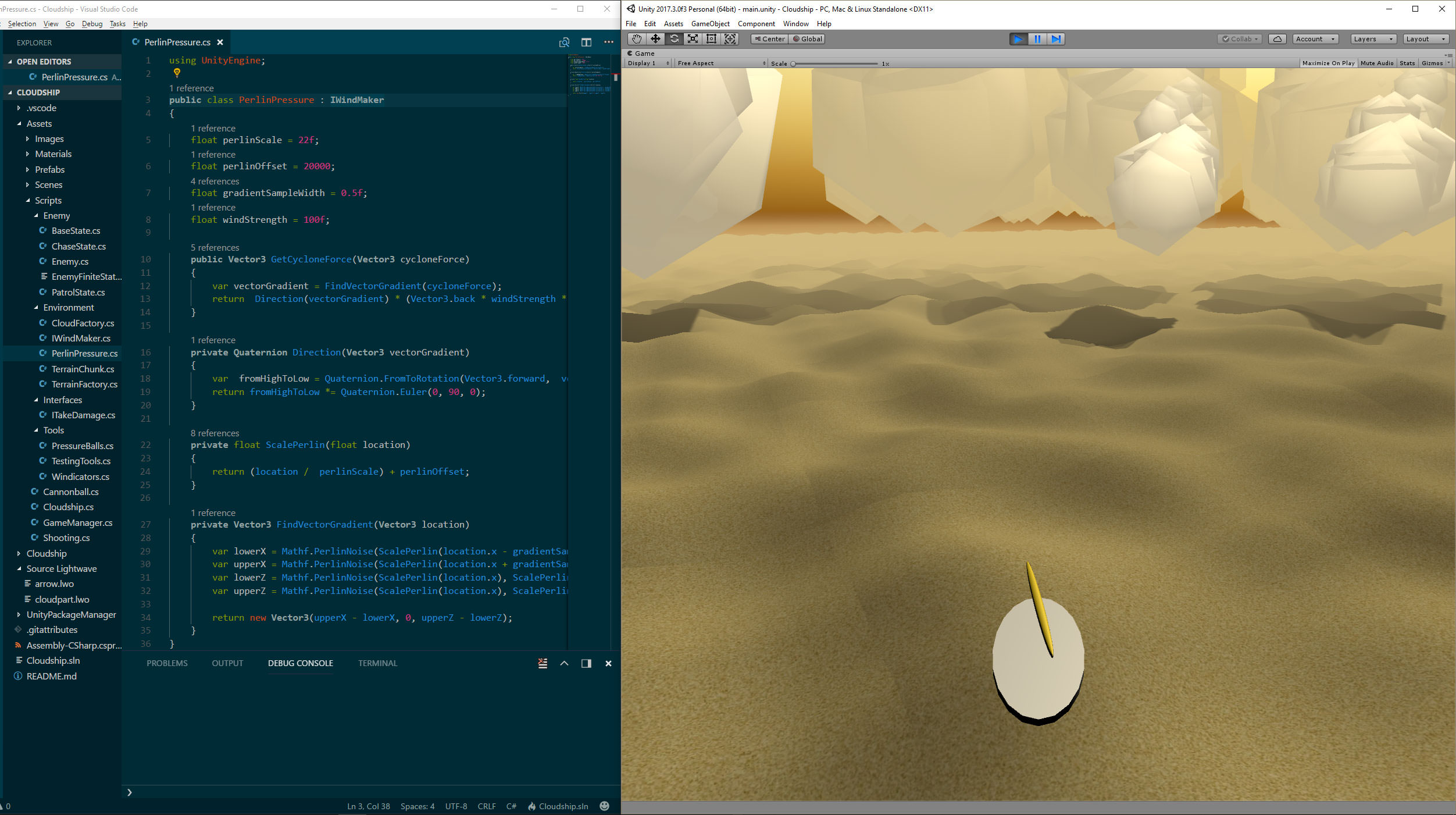Viewport: 1456px width, 815px height.
Task: Open the Free Aspect dropdown
Action: [x=721, y=63]
